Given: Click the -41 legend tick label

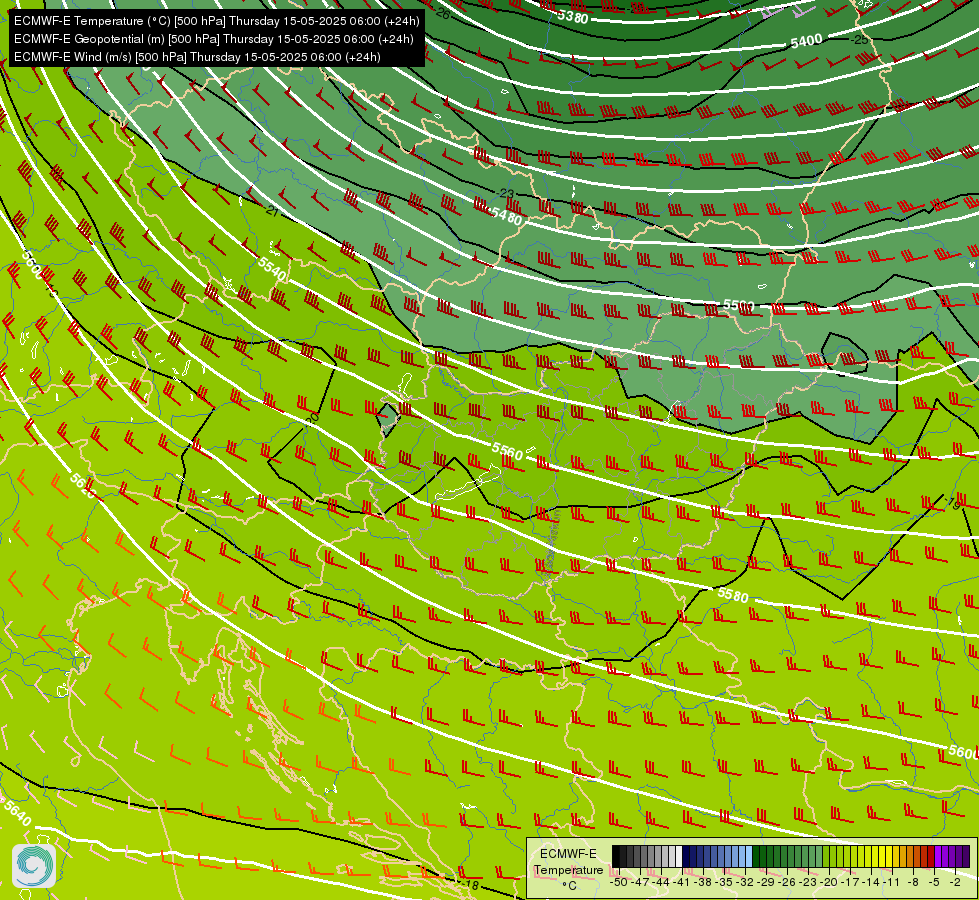Looking at the screenshot, I should 682,882.
